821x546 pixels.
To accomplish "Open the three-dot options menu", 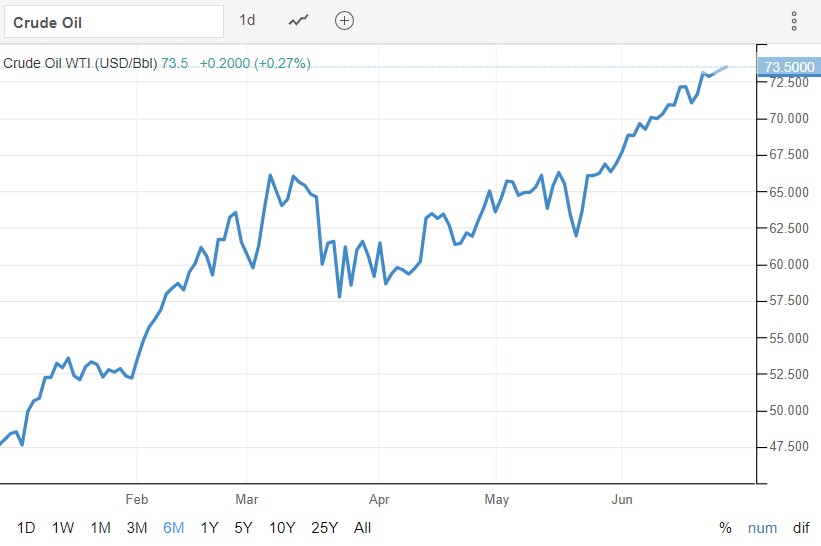I will 794,21.
